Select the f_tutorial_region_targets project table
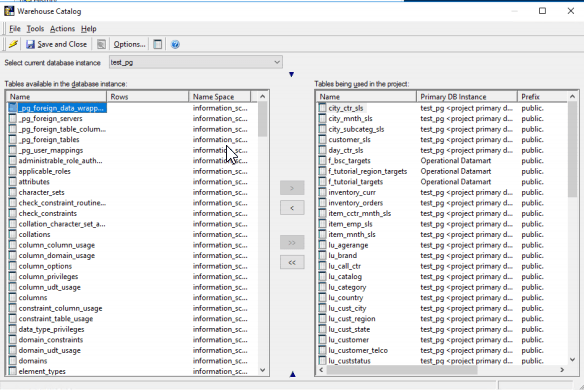The image size is (584, 392). [x=367, y=171]
